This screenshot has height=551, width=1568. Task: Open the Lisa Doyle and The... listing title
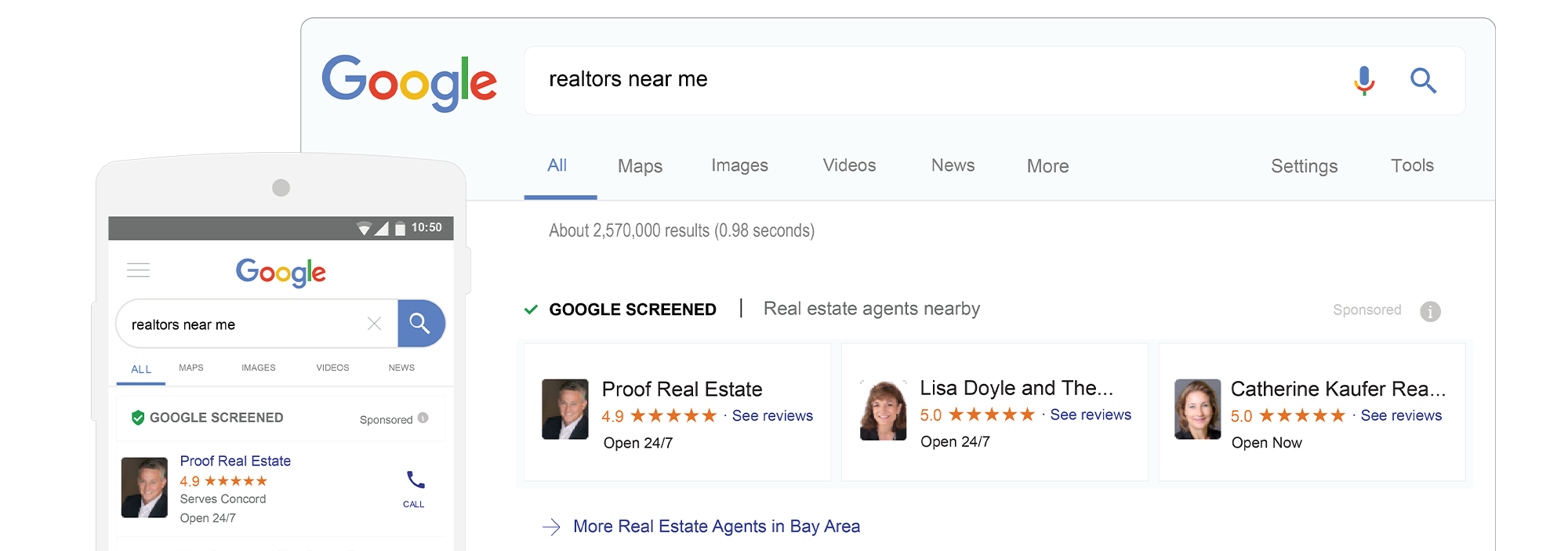[1016, 388]
